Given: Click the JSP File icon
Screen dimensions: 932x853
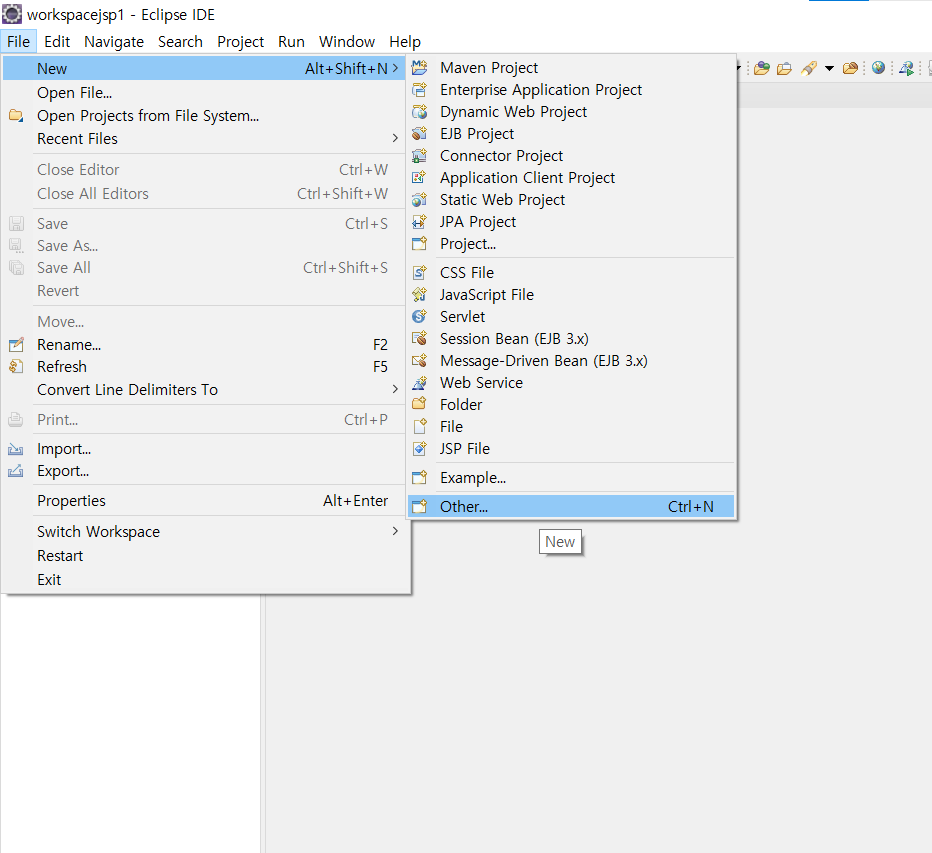Looking at the screenshot, I should (420, 449).
